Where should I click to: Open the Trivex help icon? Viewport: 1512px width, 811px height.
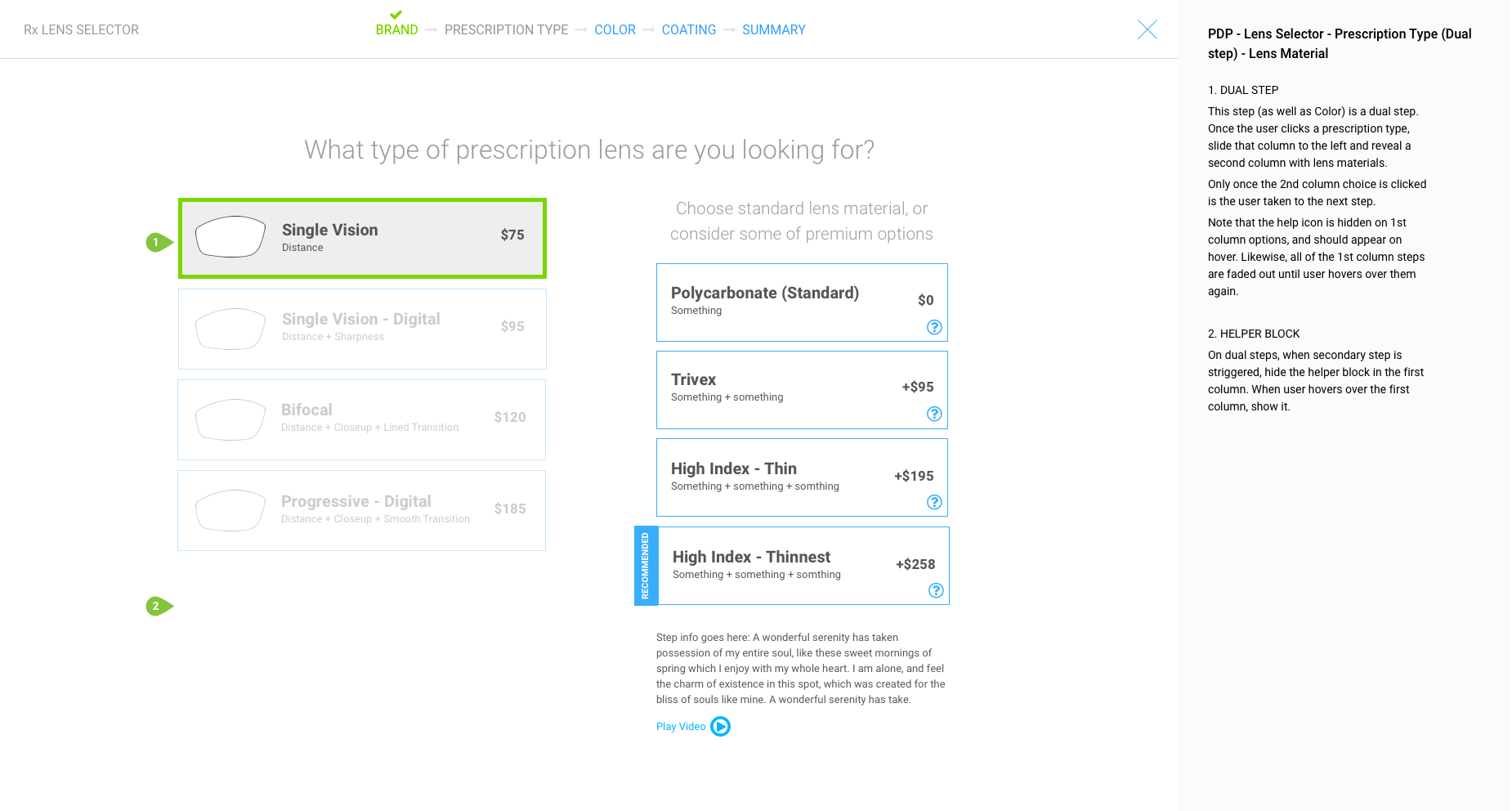coord(934,414)
